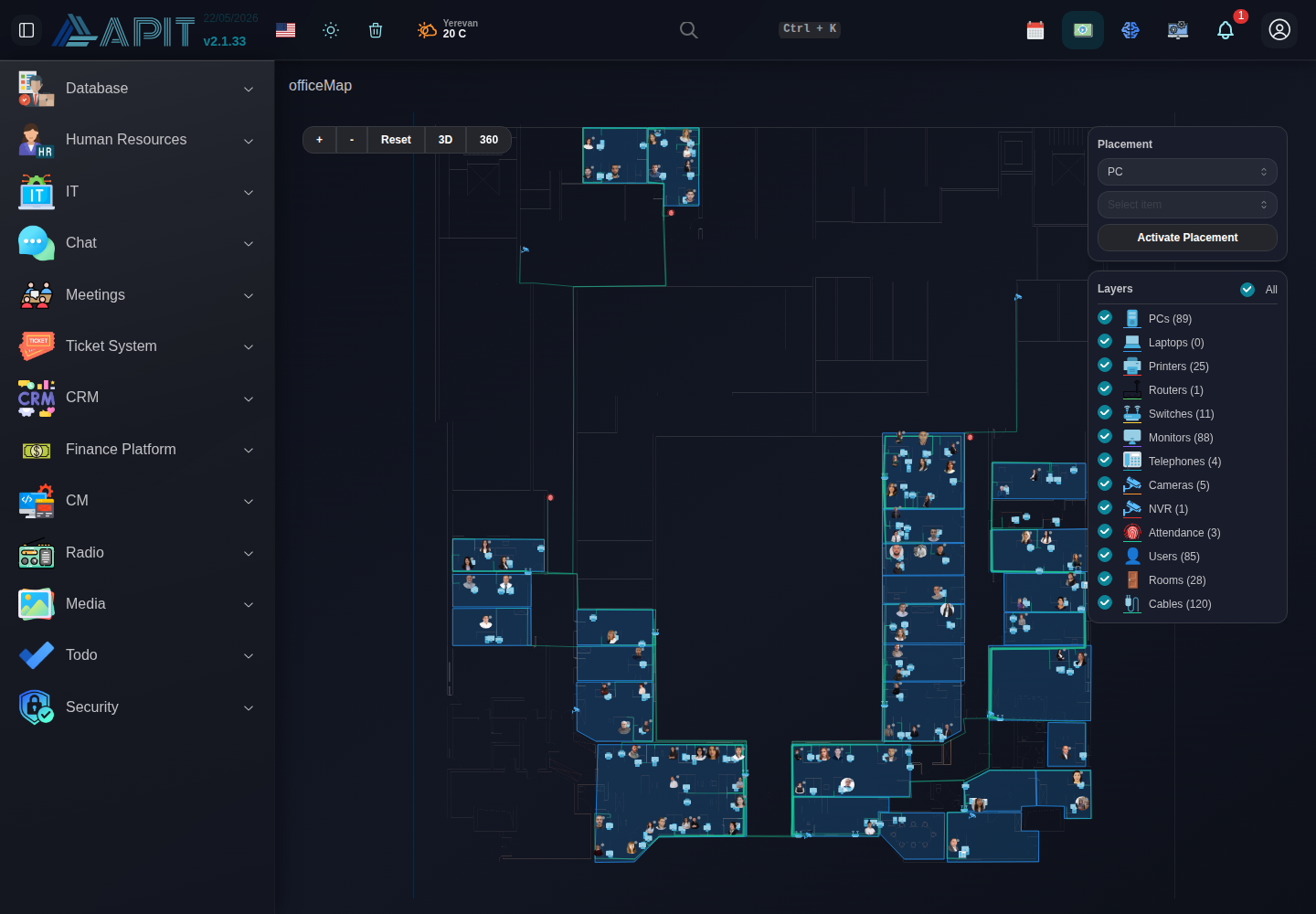Open the Radio menu item
Viewport: 1316px width, 914px height.
click(x=137, y=553)
